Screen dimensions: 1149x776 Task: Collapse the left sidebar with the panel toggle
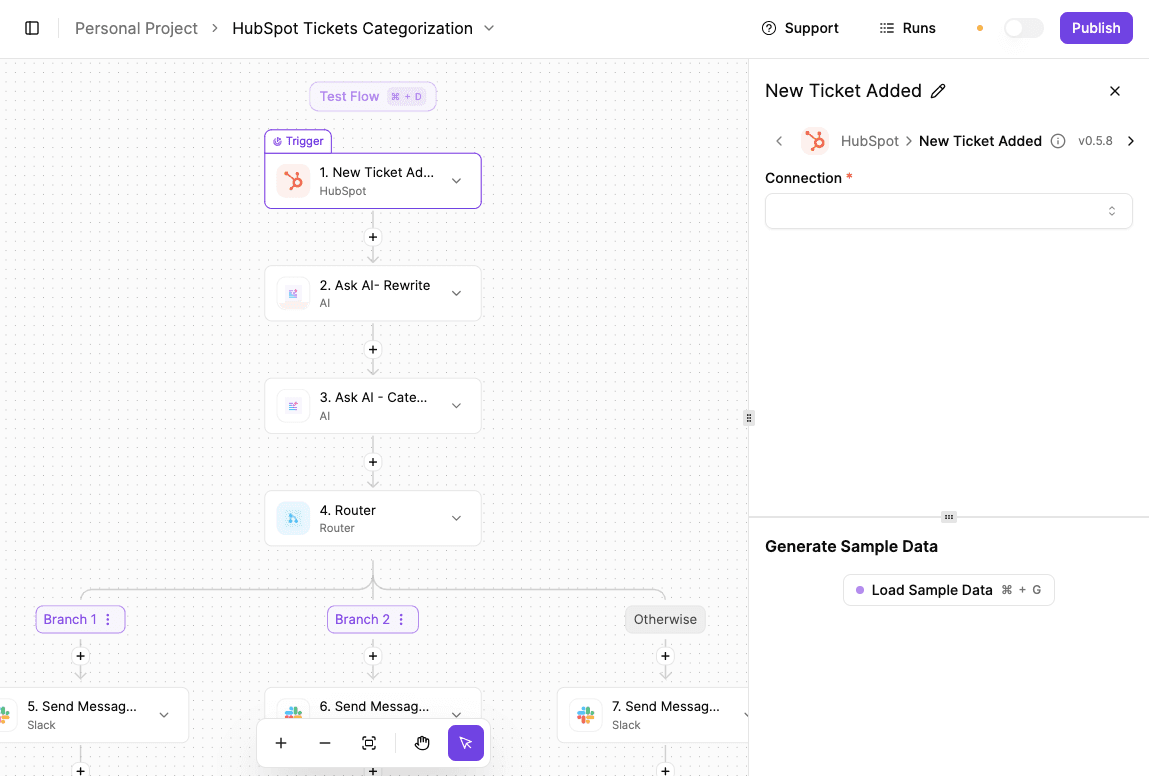(x=32, y=28)
